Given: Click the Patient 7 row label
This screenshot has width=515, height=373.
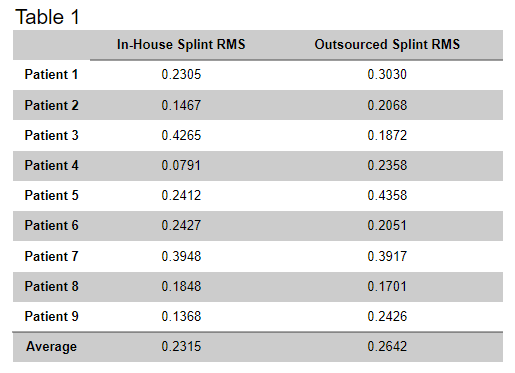Looking at the screenshot, I should pos(51,256).
